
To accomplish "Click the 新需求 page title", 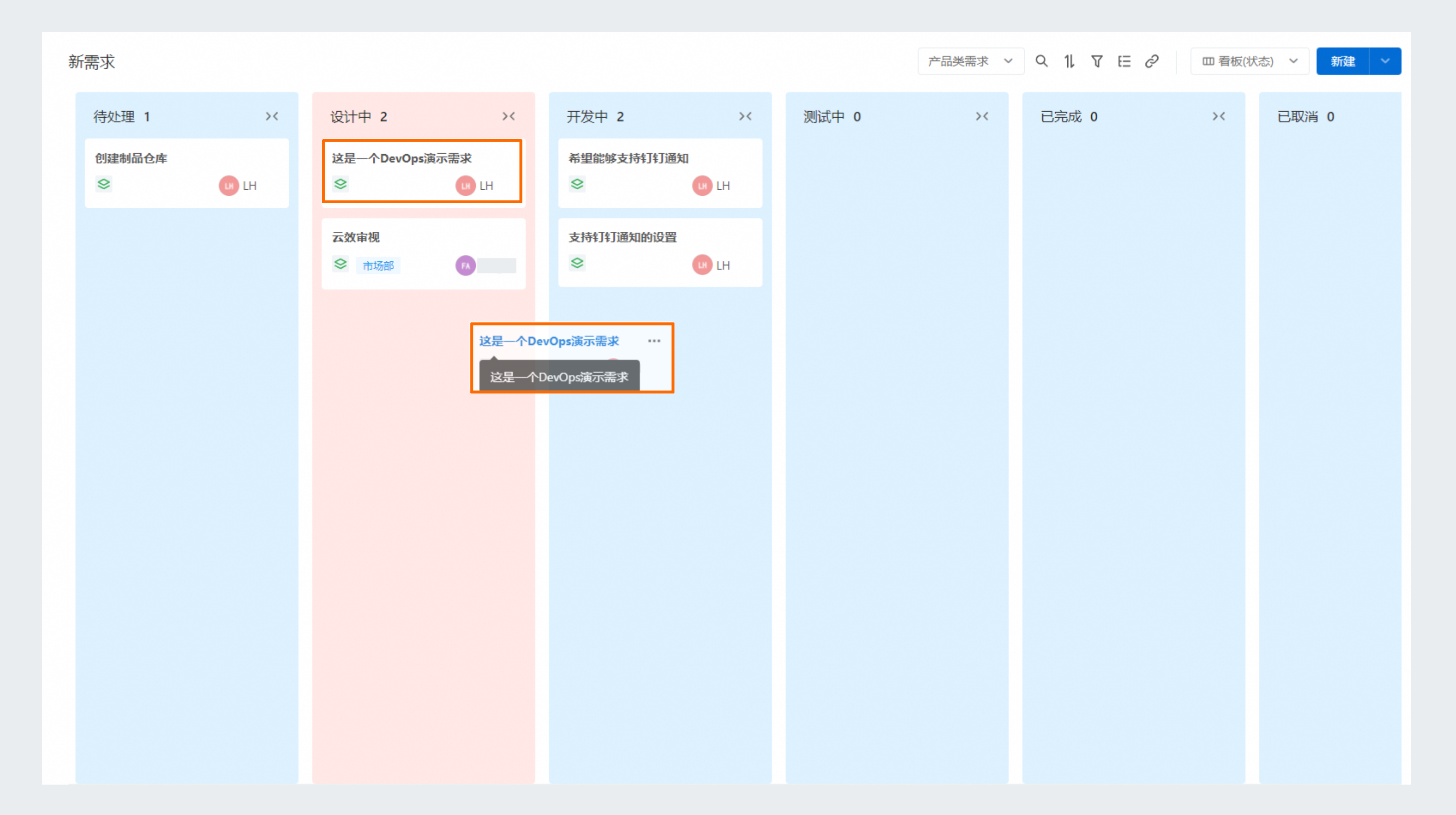I will point(92,62).
